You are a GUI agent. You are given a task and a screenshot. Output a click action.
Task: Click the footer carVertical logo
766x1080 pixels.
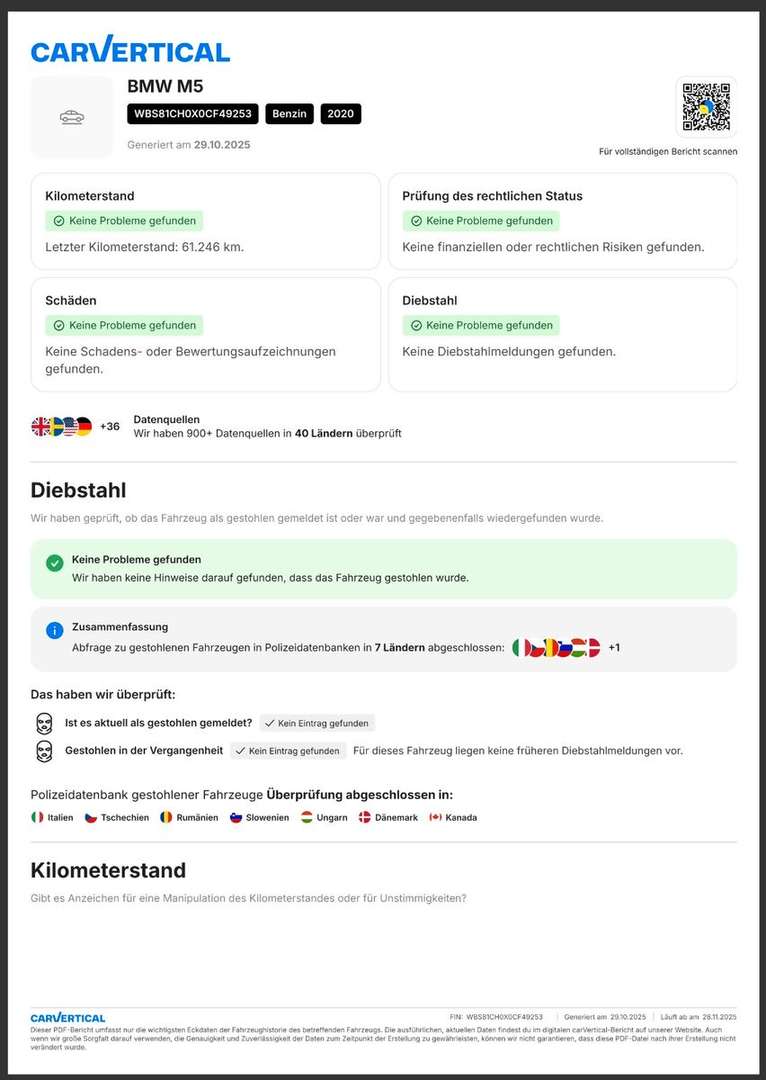[68, 1017]
